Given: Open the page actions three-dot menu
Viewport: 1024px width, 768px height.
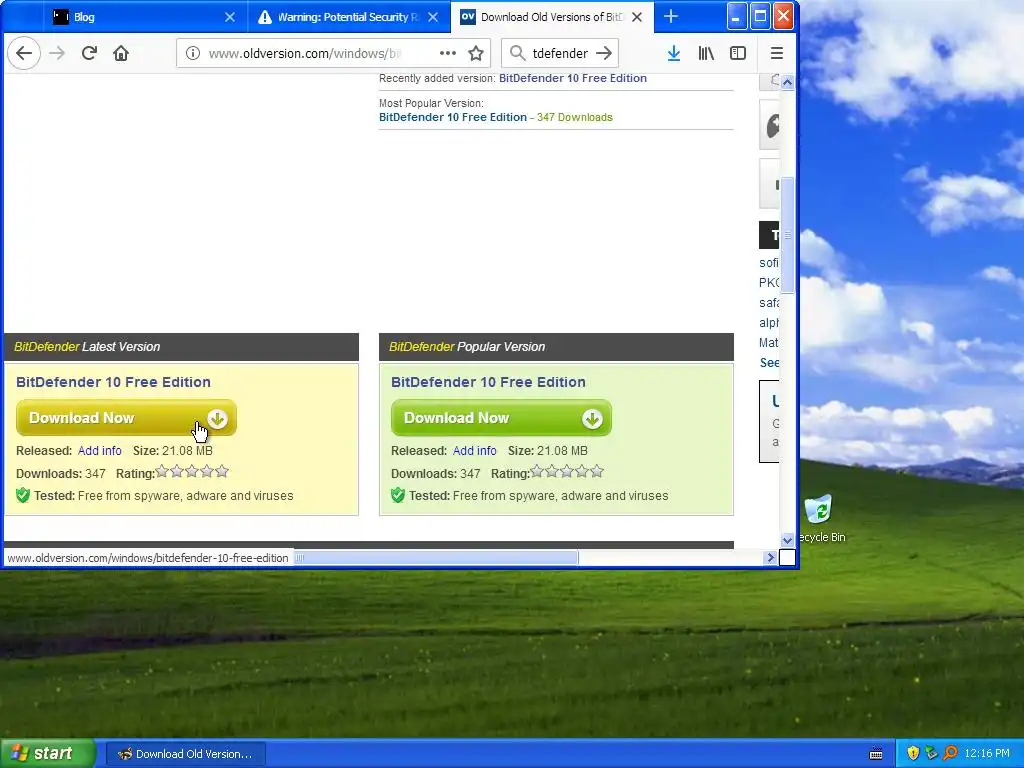Looking at the screenshot, I should (x=447, y=54).
